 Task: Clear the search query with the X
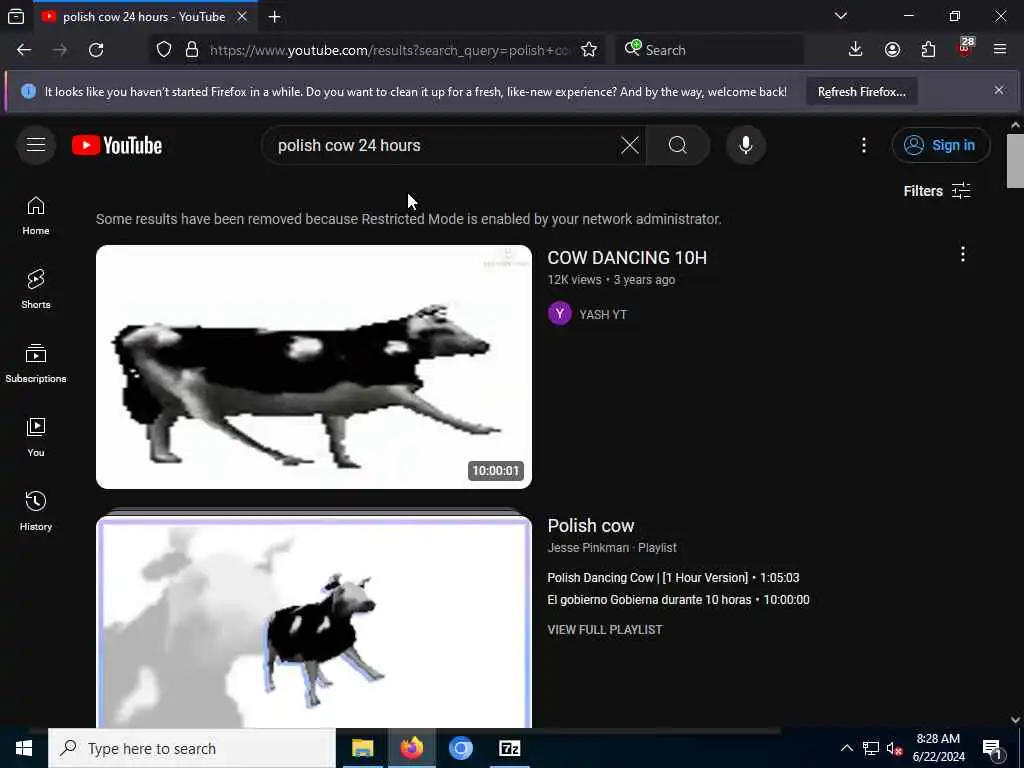[x=630, y=145]
